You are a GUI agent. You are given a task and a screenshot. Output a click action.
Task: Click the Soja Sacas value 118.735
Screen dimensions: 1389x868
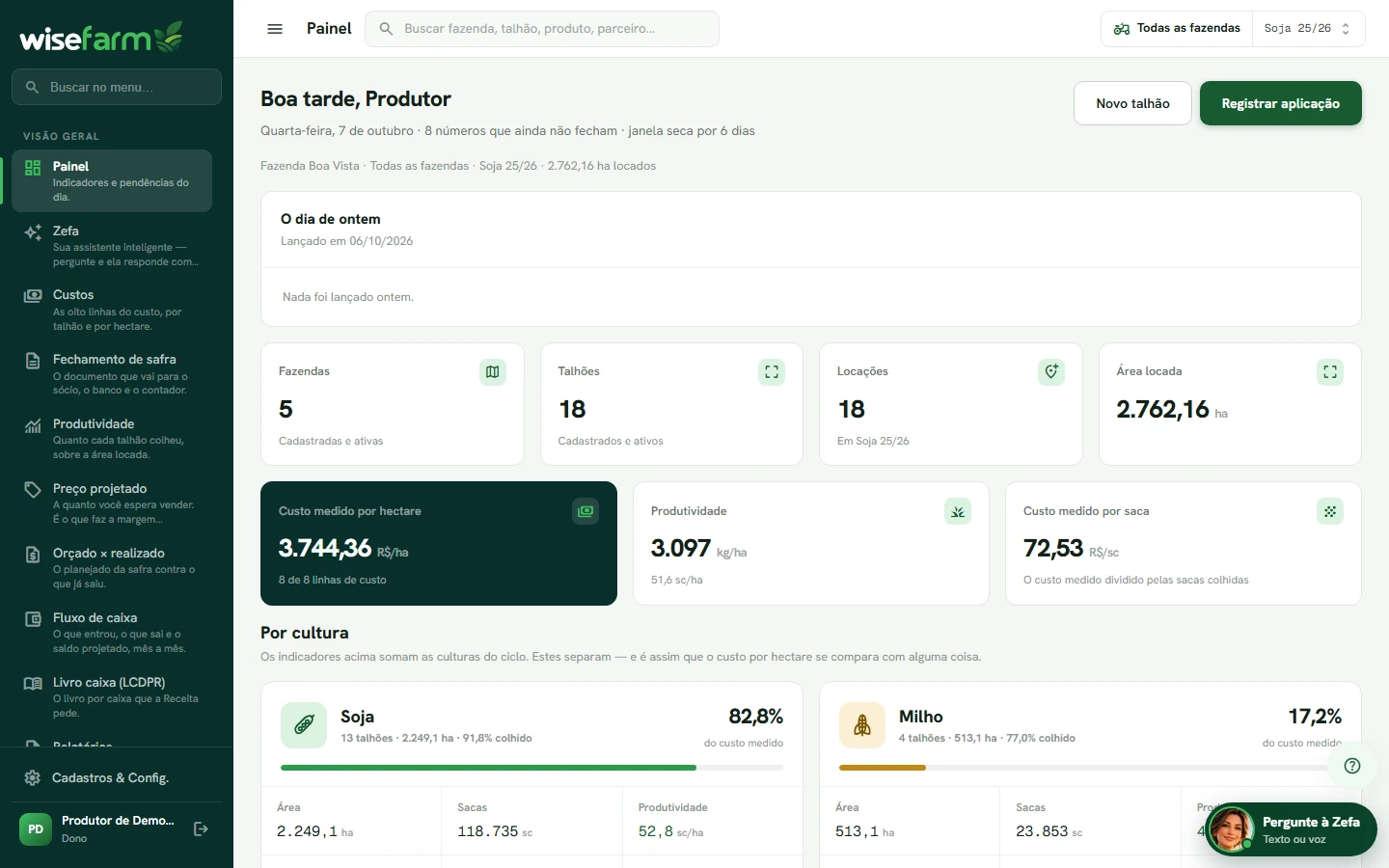click(x=488, y=831)
